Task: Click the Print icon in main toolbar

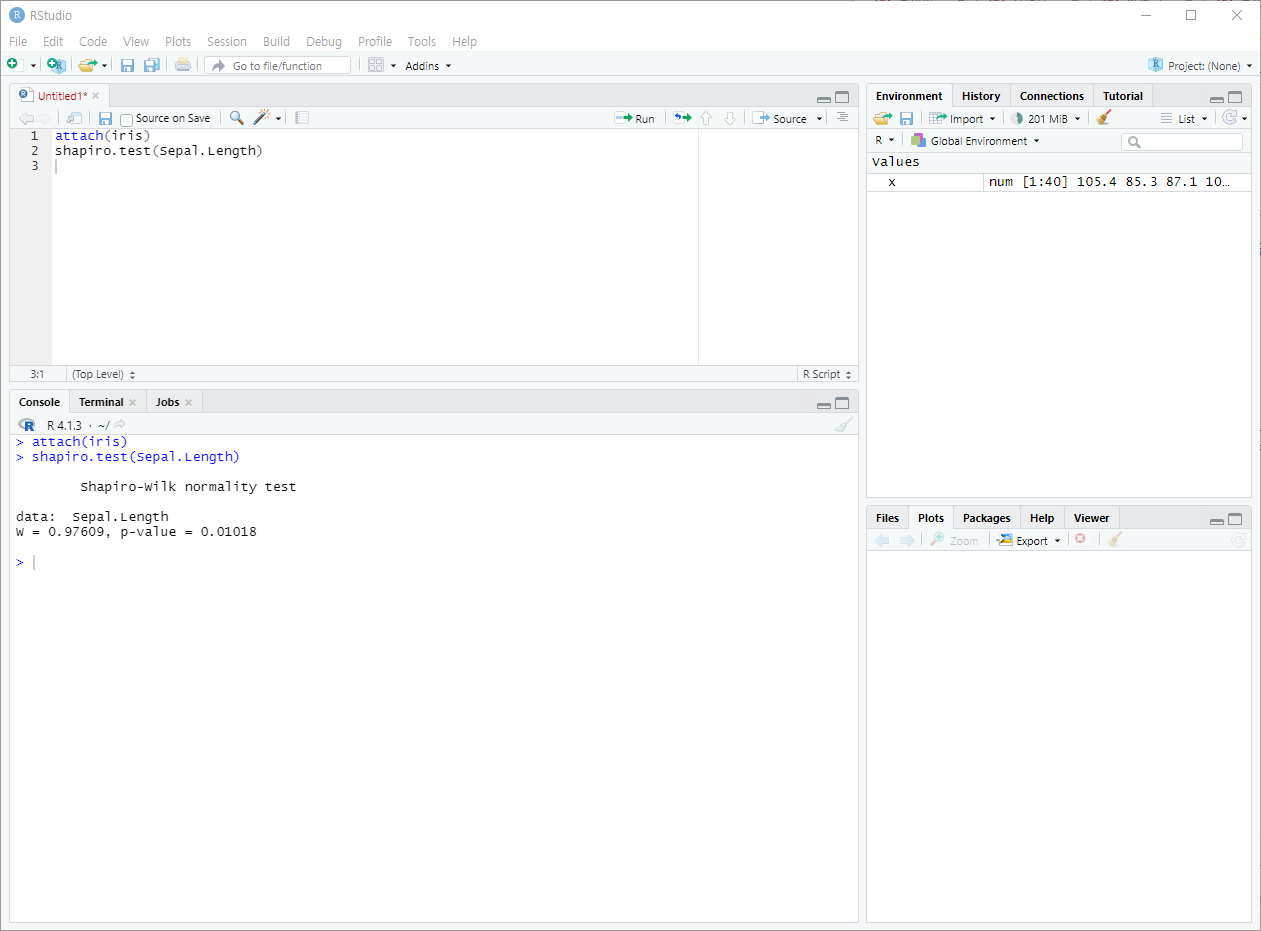Action: 182,65
